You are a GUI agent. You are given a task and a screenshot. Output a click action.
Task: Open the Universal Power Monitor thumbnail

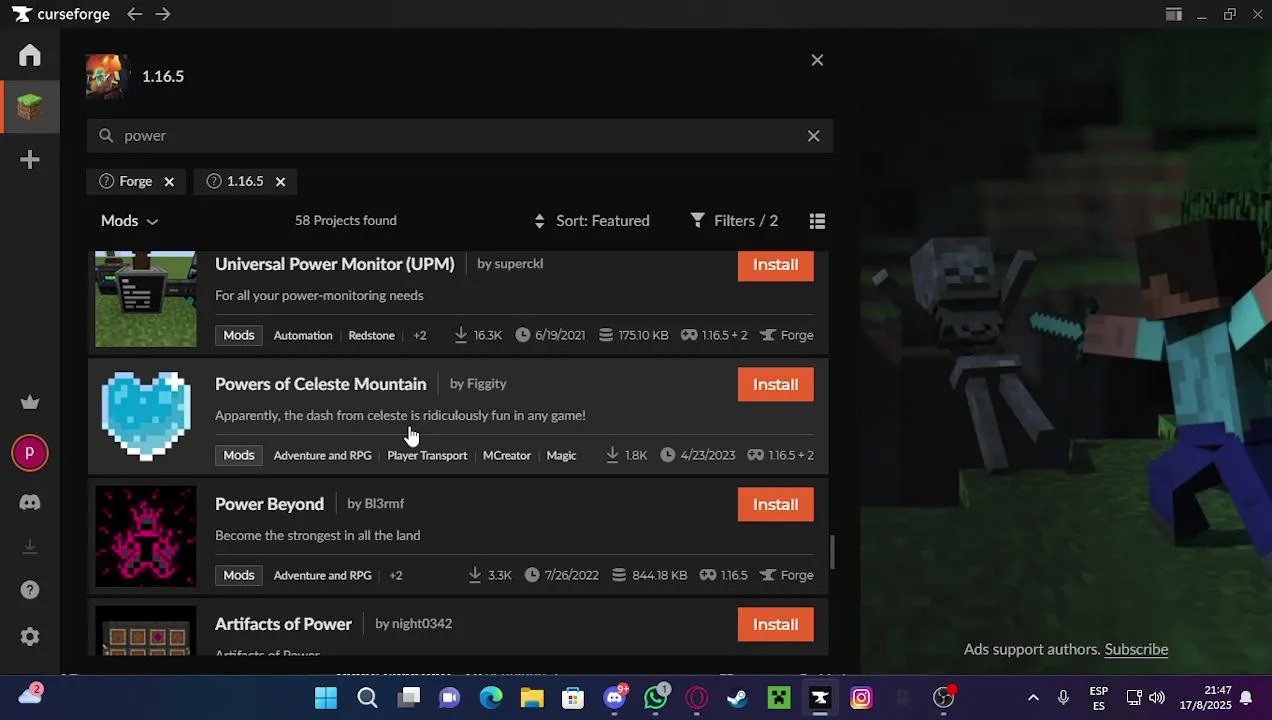coord(146,299)
